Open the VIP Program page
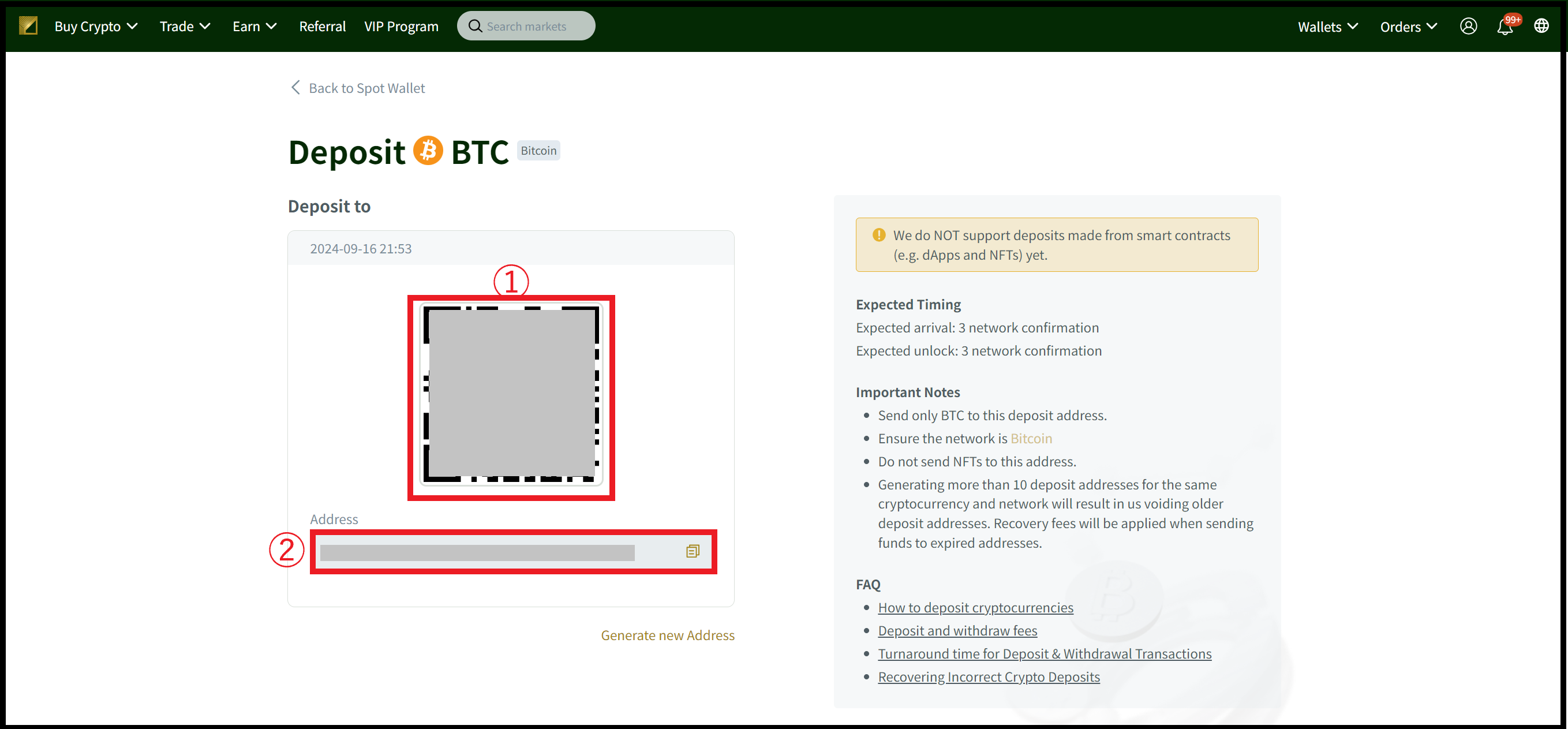This screenshot has height=729, width=1568. click(x=401, y=26)
